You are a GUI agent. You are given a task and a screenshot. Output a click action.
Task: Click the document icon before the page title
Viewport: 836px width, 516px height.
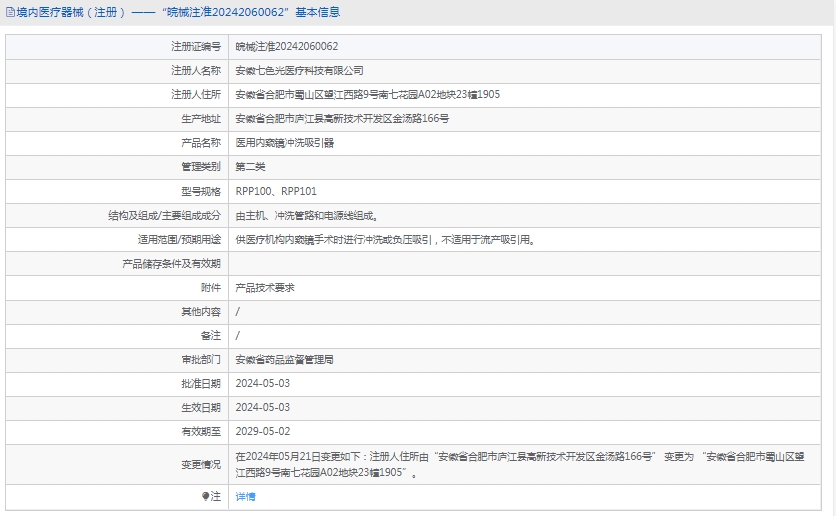[10, 13]
